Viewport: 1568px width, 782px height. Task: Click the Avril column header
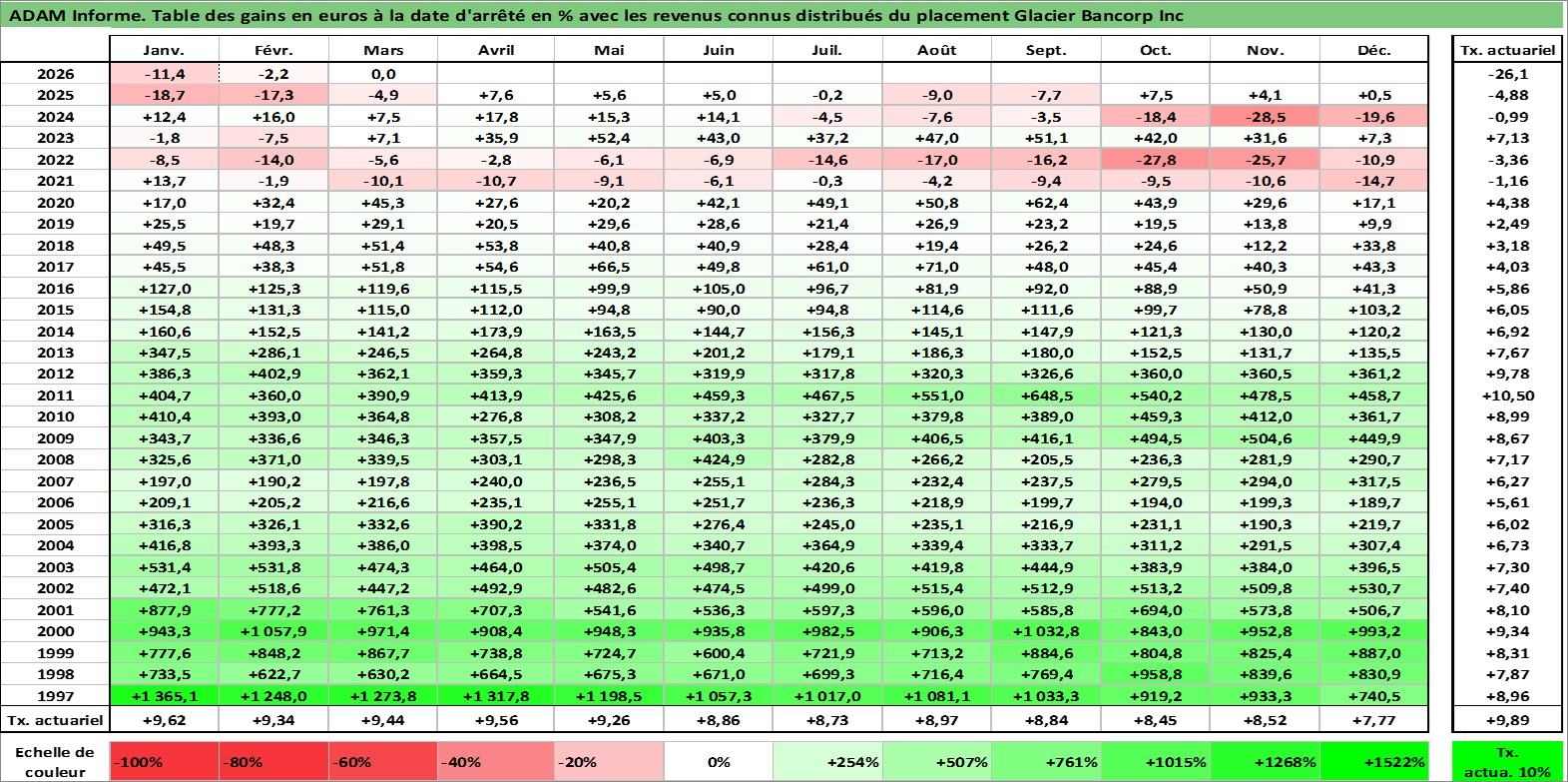click(495, 50)
